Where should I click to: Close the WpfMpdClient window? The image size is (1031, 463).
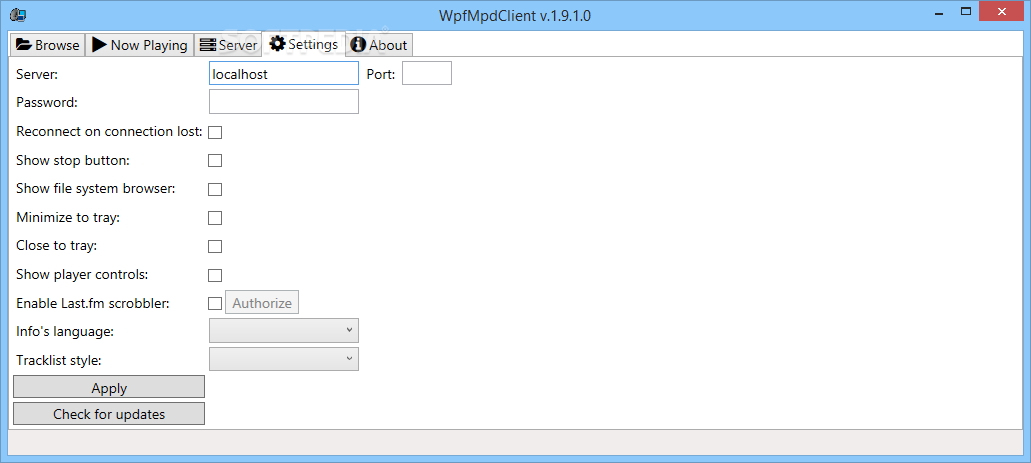coord(1003,12)
